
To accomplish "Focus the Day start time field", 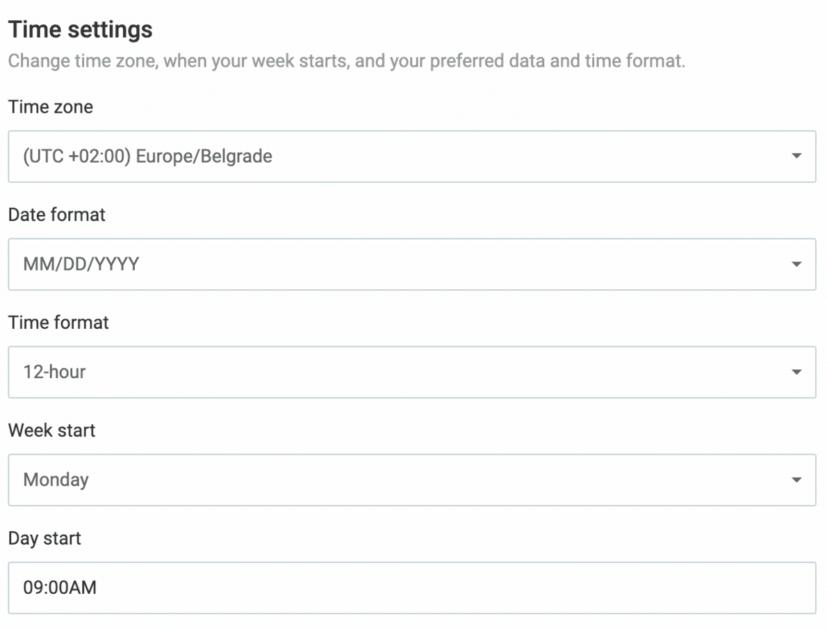I will pyautogui.click(x=411, y=588).
